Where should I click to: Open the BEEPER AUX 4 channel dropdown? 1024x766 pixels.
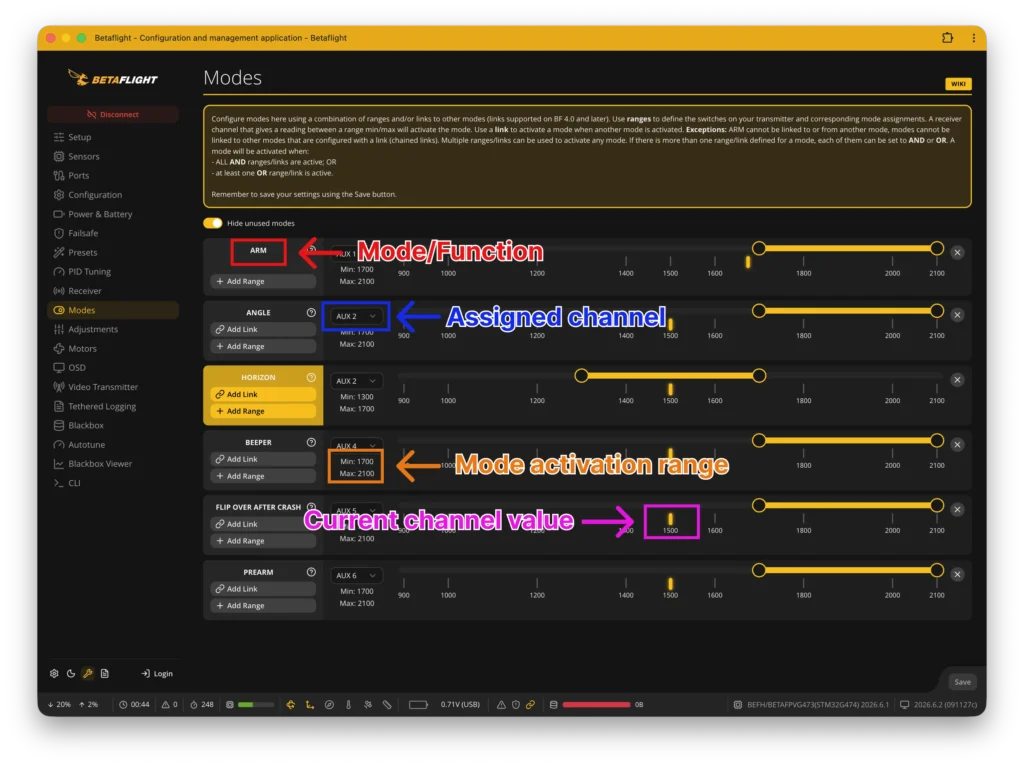356,445
